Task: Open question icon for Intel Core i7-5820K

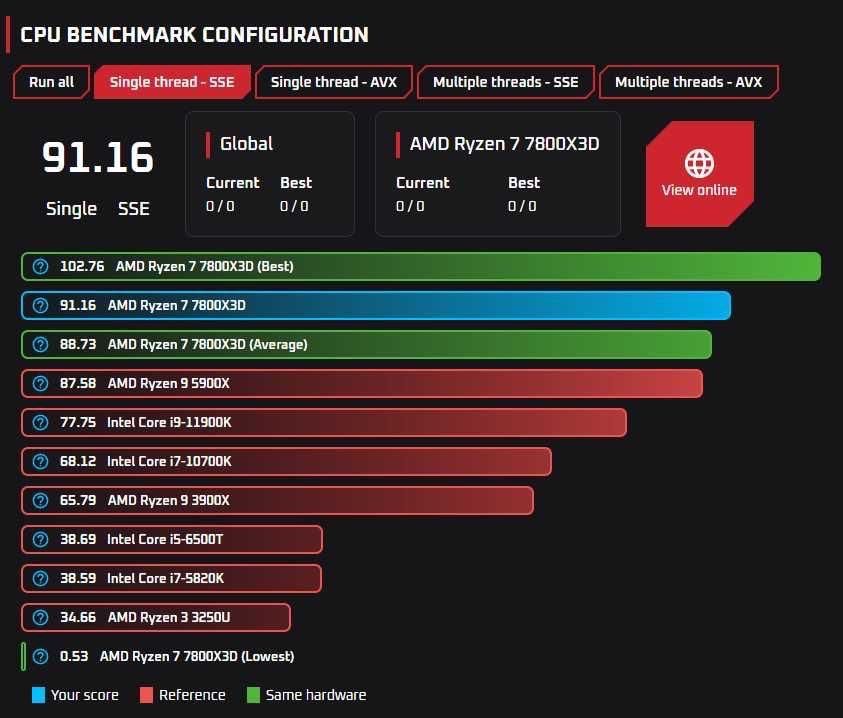Action: [x=40, y=578]
